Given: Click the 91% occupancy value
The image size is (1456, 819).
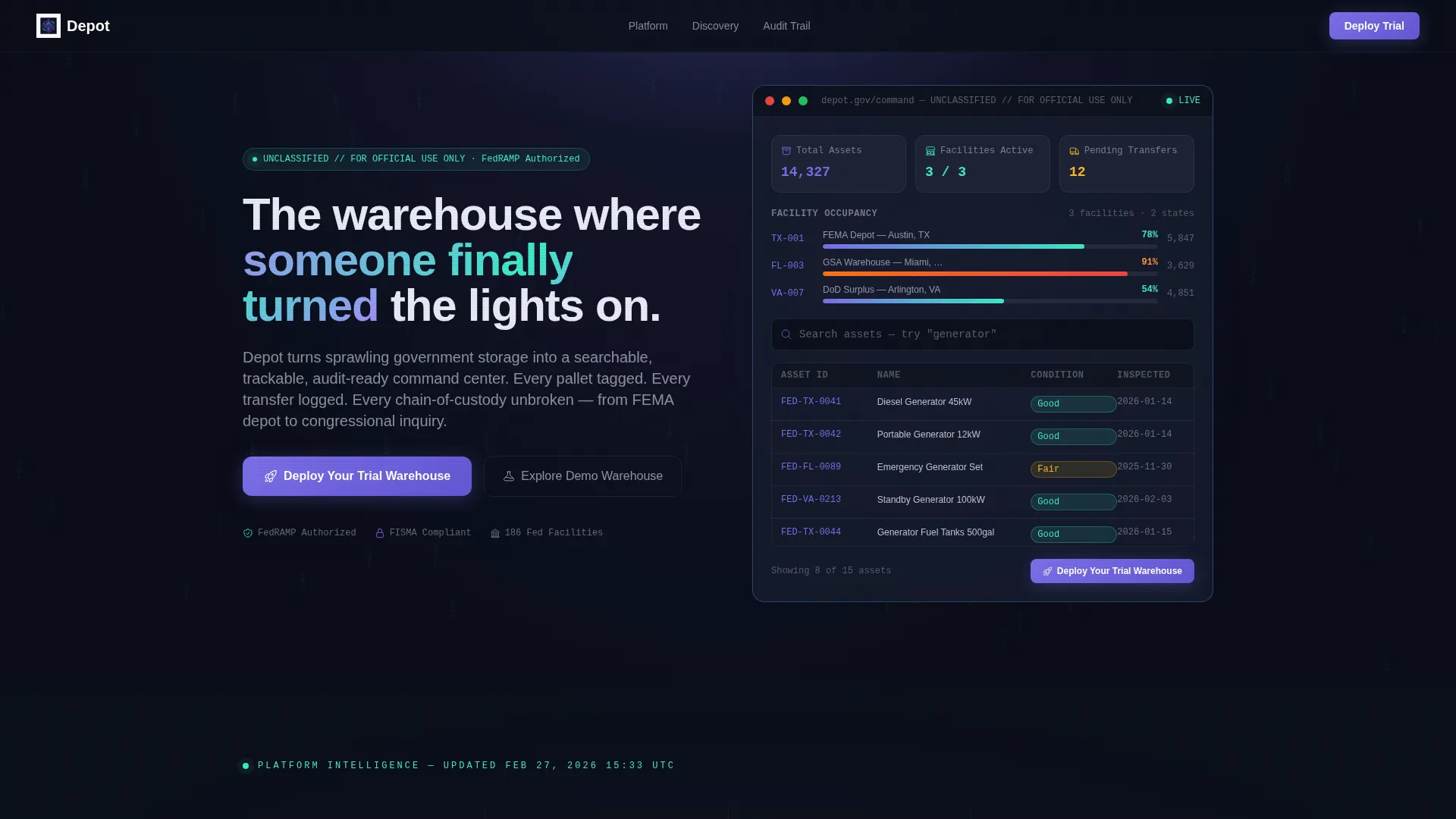Looking at the screenshot, I should (x=1150, y=262).
